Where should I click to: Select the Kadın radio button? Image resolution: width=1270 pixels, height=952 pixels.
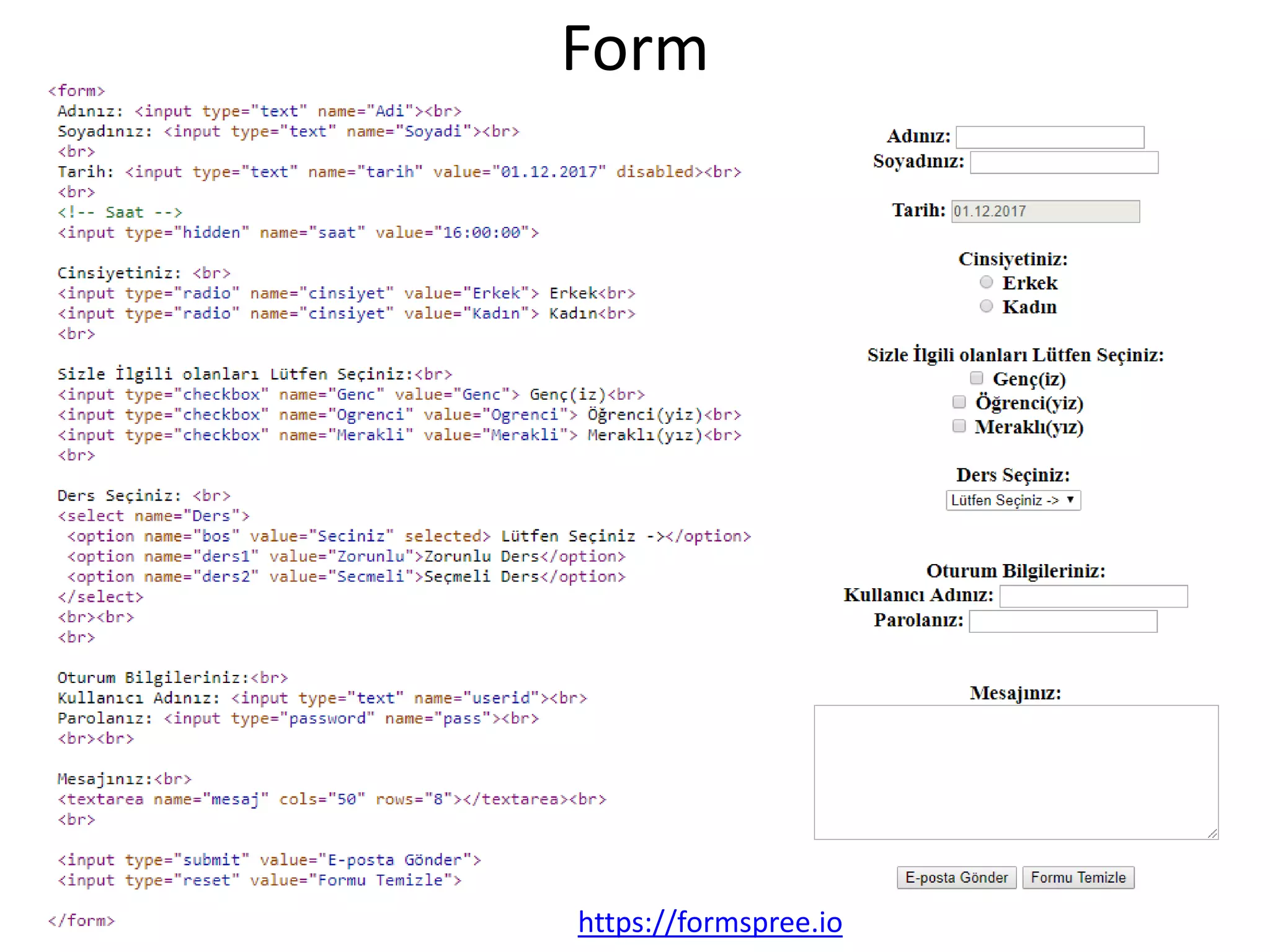point(986,306)
